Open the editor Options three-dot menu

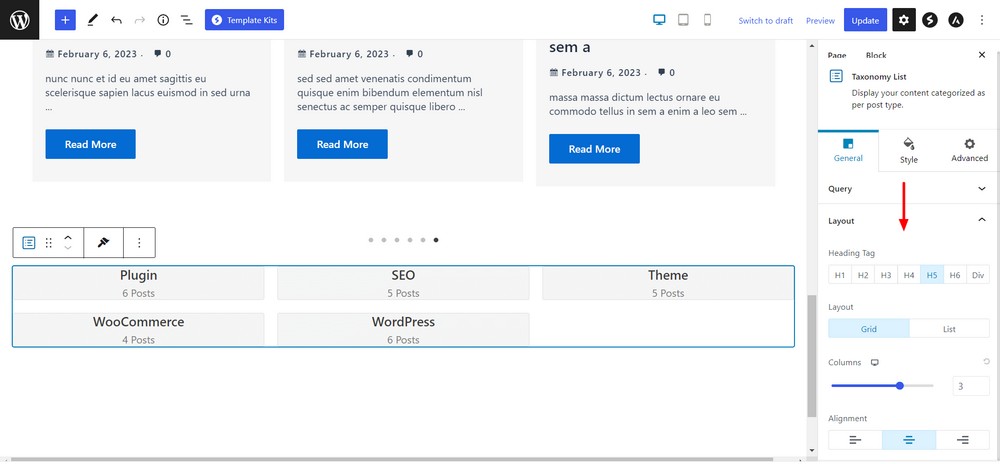pyautogui.click(x=982, y=20)
